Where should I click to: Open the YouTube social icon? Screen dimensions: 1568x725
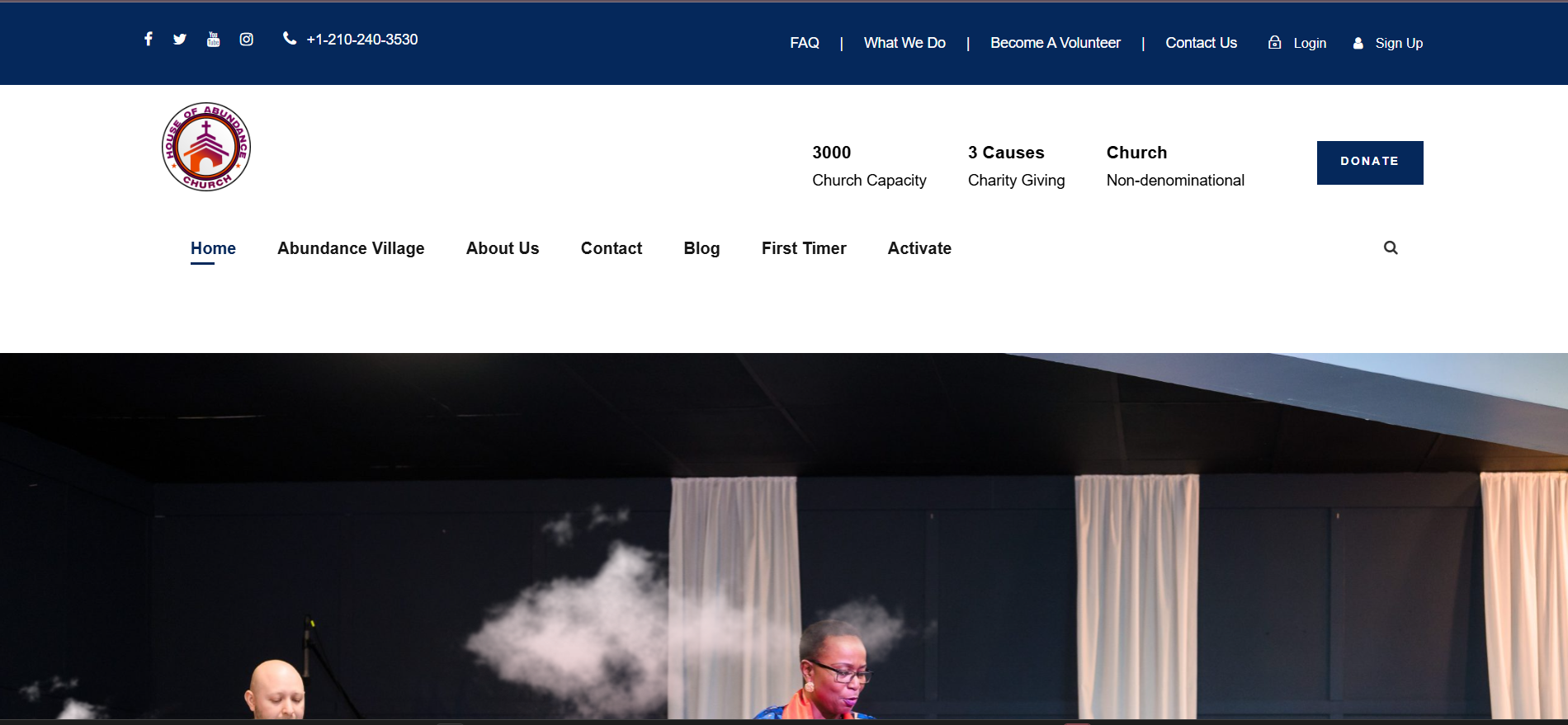pyautogui.click(x=213, y=39)
